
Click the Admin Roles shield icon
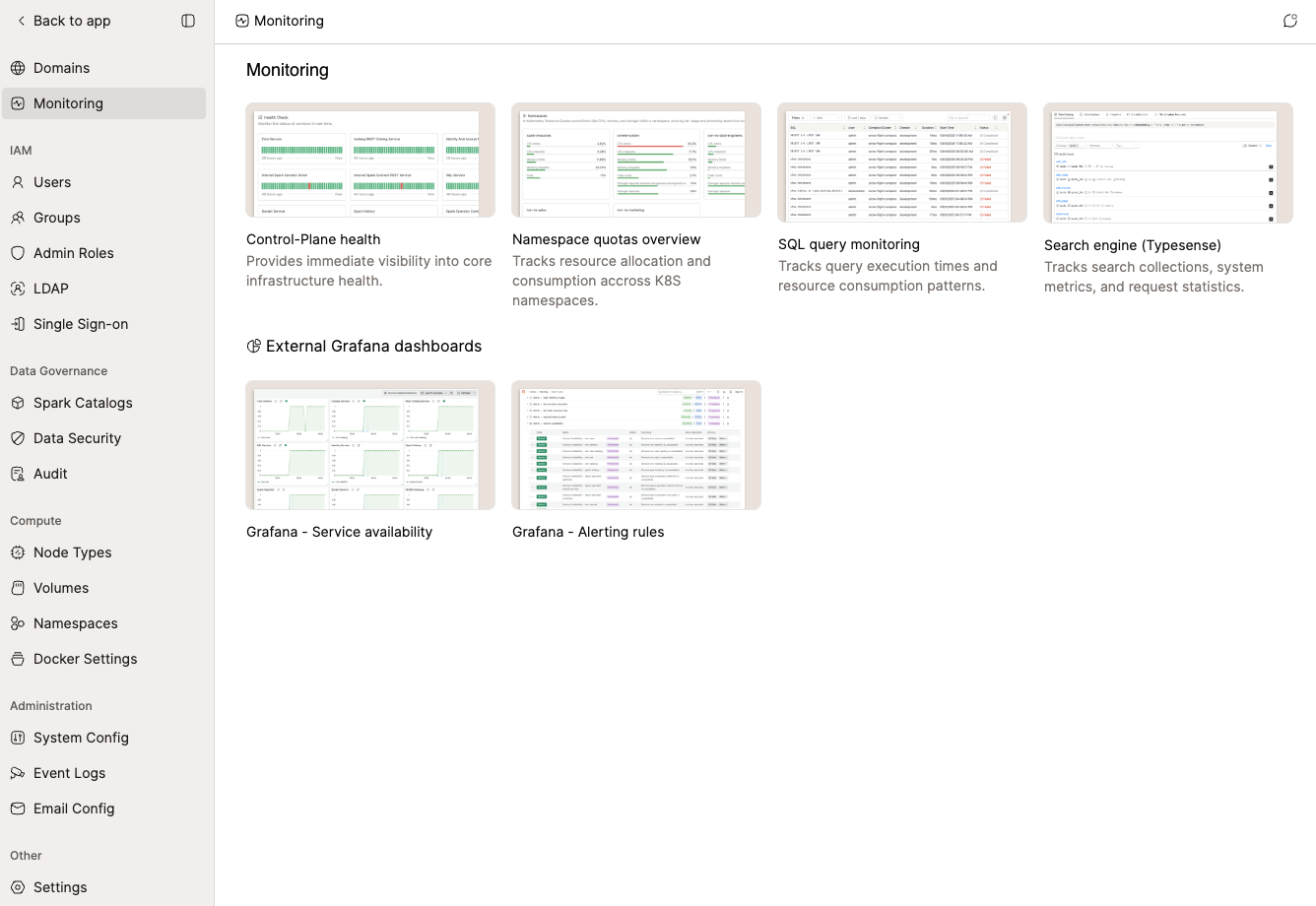pos(18,253)
